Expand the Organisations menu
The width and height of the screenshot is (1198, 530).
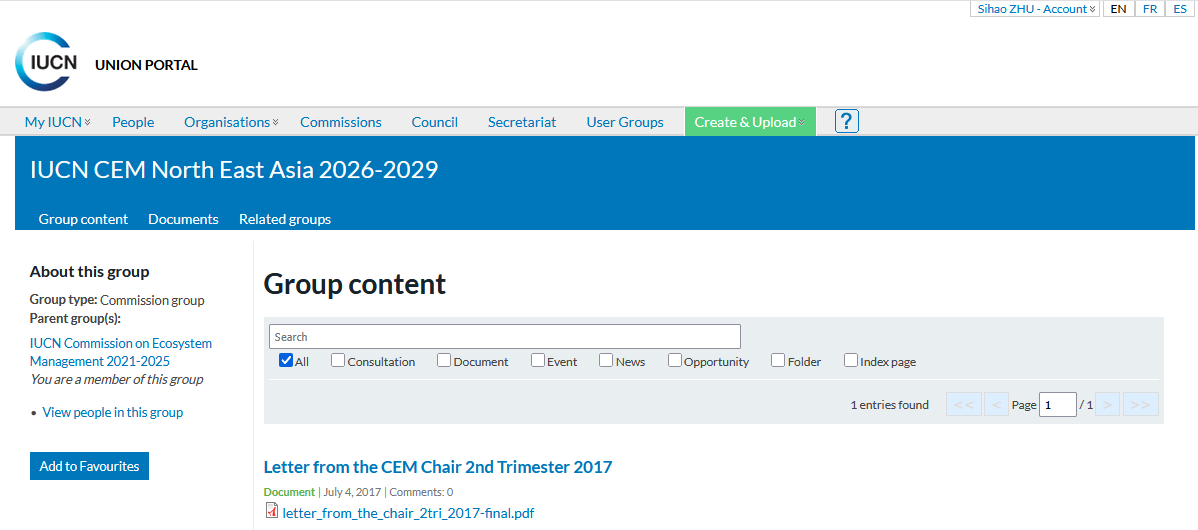(231, 122)
